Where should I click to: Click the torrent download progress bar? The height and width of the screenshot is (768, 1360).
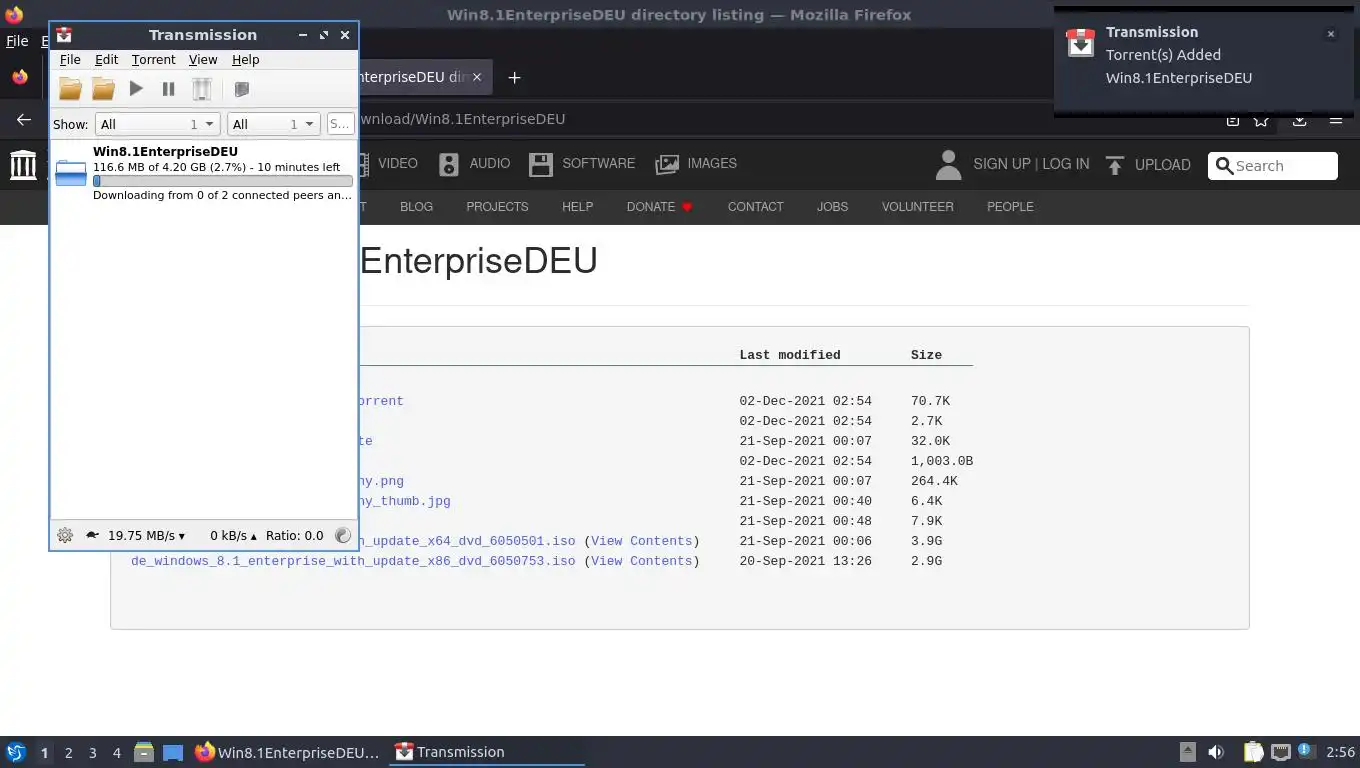pos(223,181)
